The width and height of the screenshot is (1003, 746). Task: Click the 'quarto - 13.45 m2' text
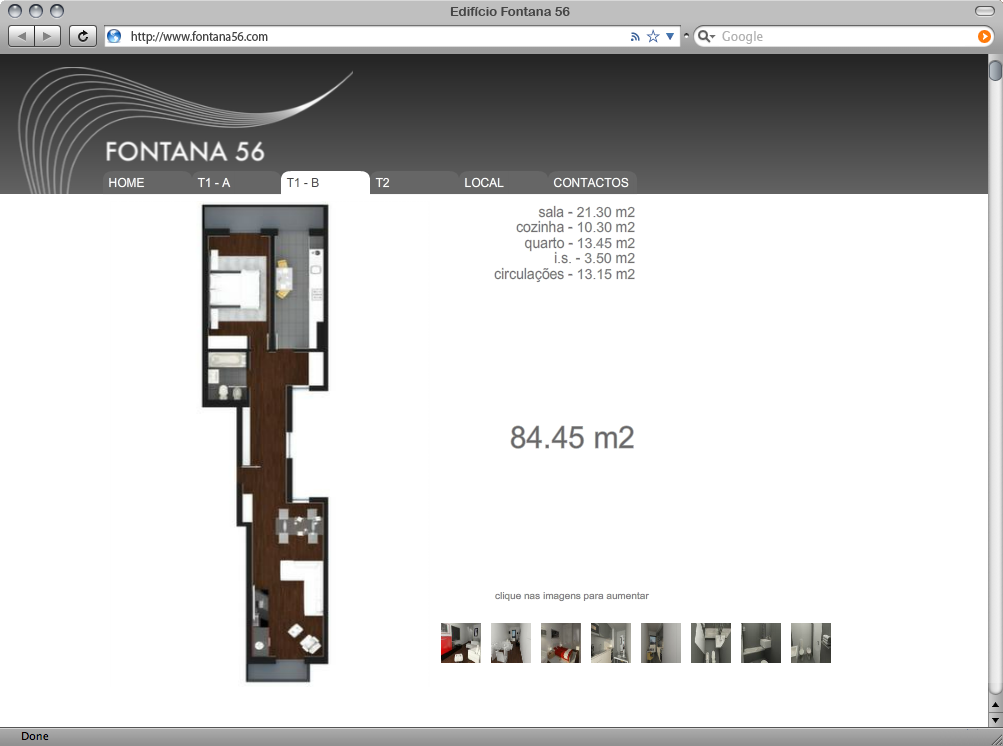pyautogui.click(x=579, y=243)
